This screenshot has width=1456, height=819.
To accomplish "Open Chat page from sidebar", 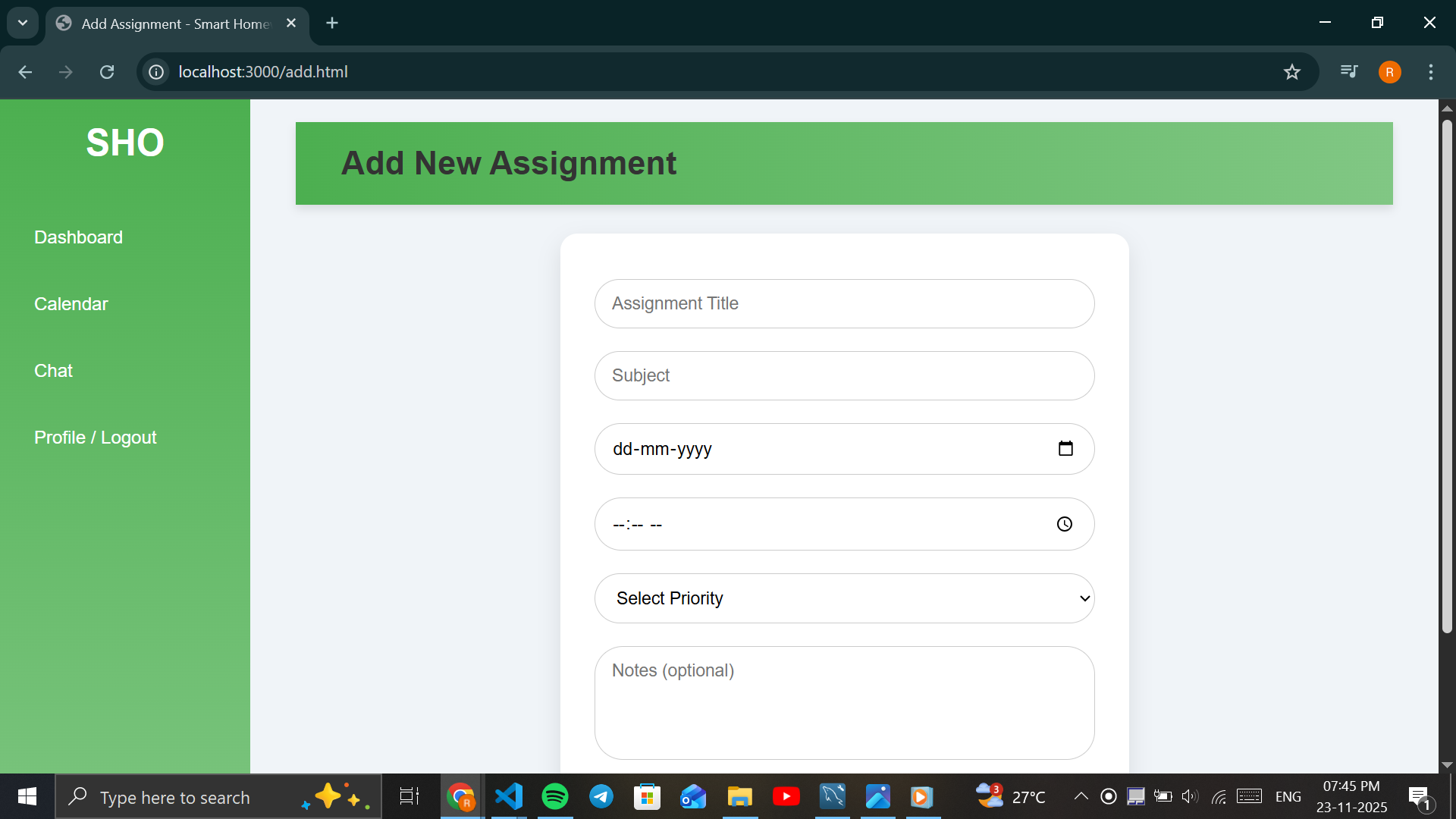I will [x=53, y=371].
